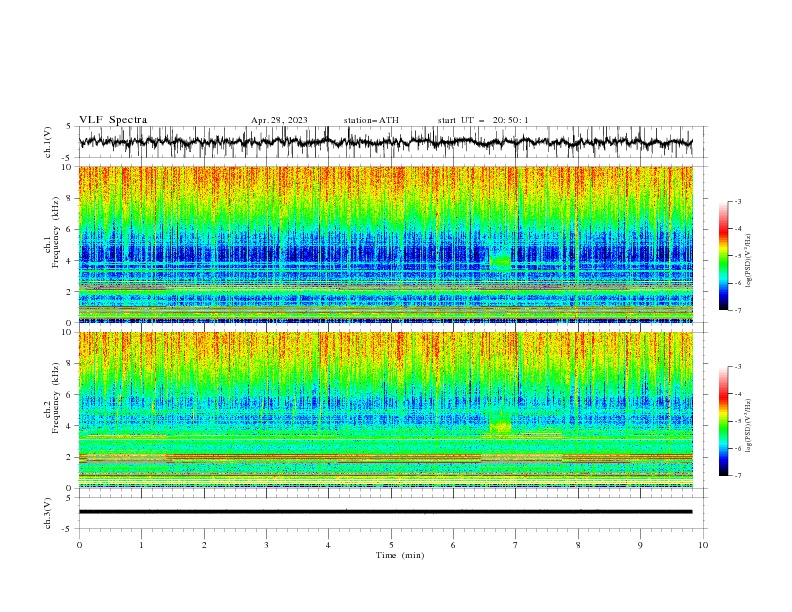Click the upper PSD color scale bar
This screenshot has height=612, width=792.
(723, 256)
